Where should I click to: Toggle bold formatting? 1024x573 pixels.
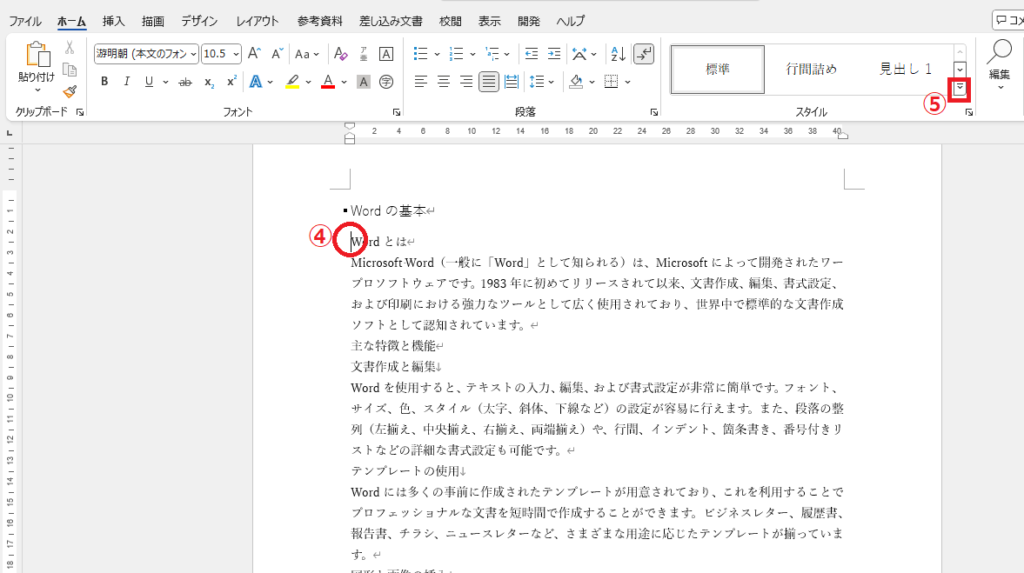pos(104,82)
